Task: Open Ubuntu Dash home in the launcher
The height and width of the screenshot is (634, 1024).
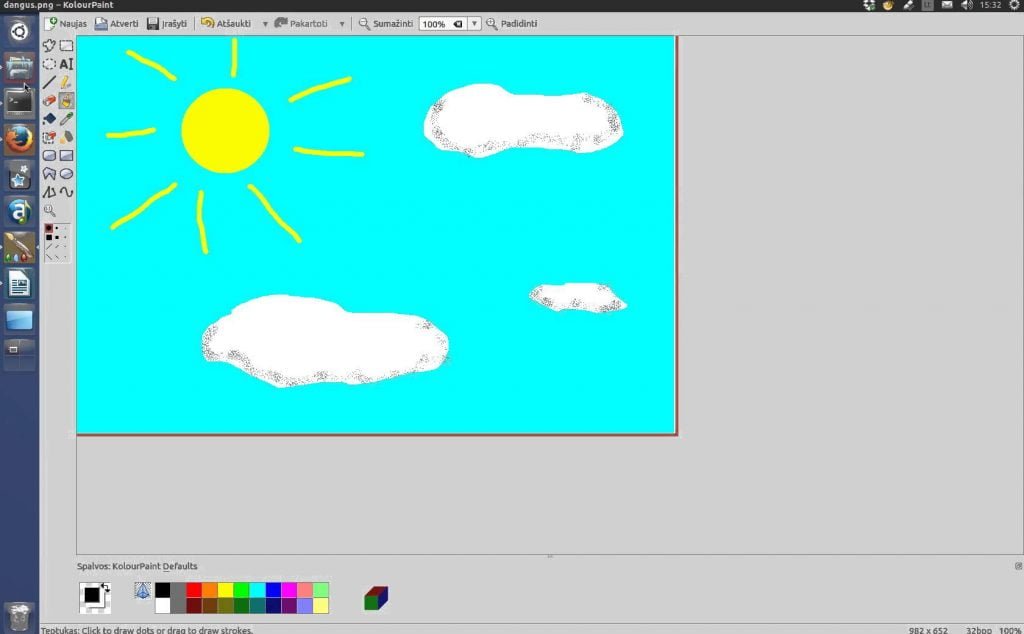Action: click(x=19, y=31)
